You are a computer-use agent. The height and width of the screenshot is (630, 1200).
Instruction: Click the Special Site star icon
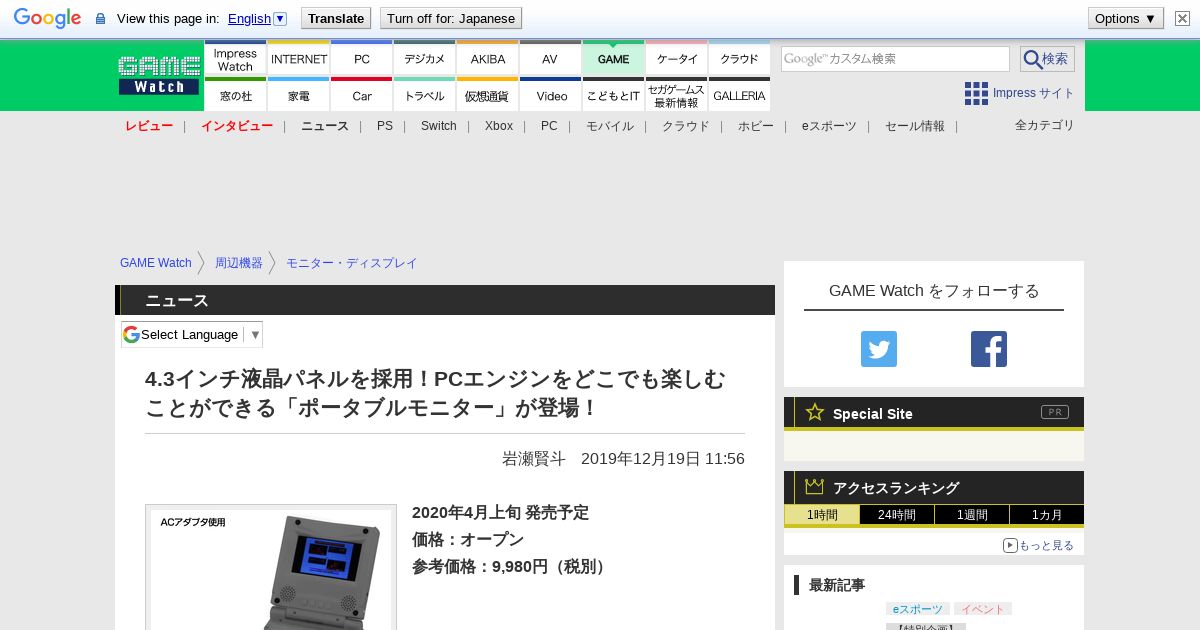tap(815, 412)
